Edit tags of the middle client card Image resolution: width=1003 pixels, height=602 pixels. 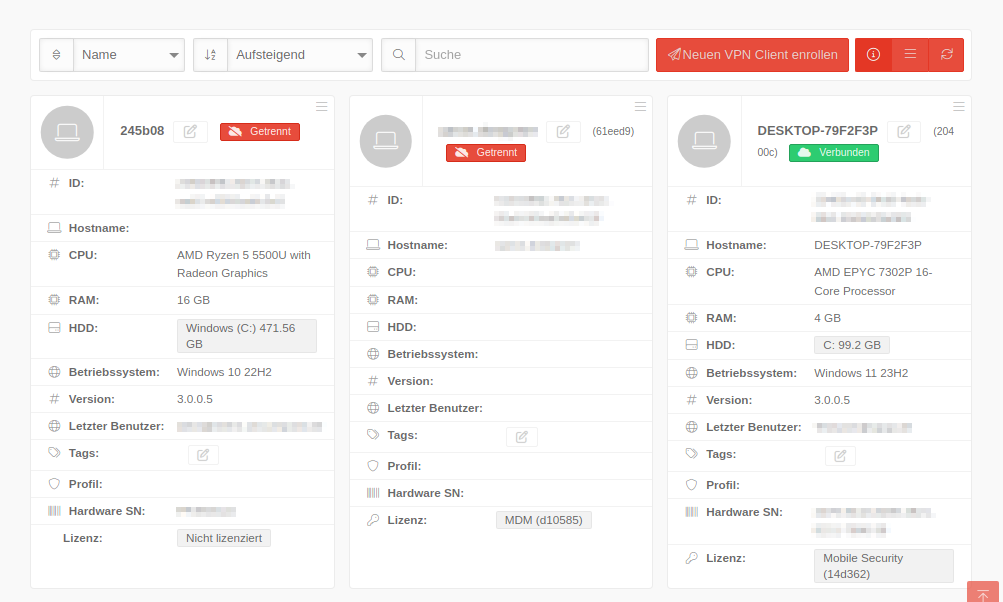[521, 437]
